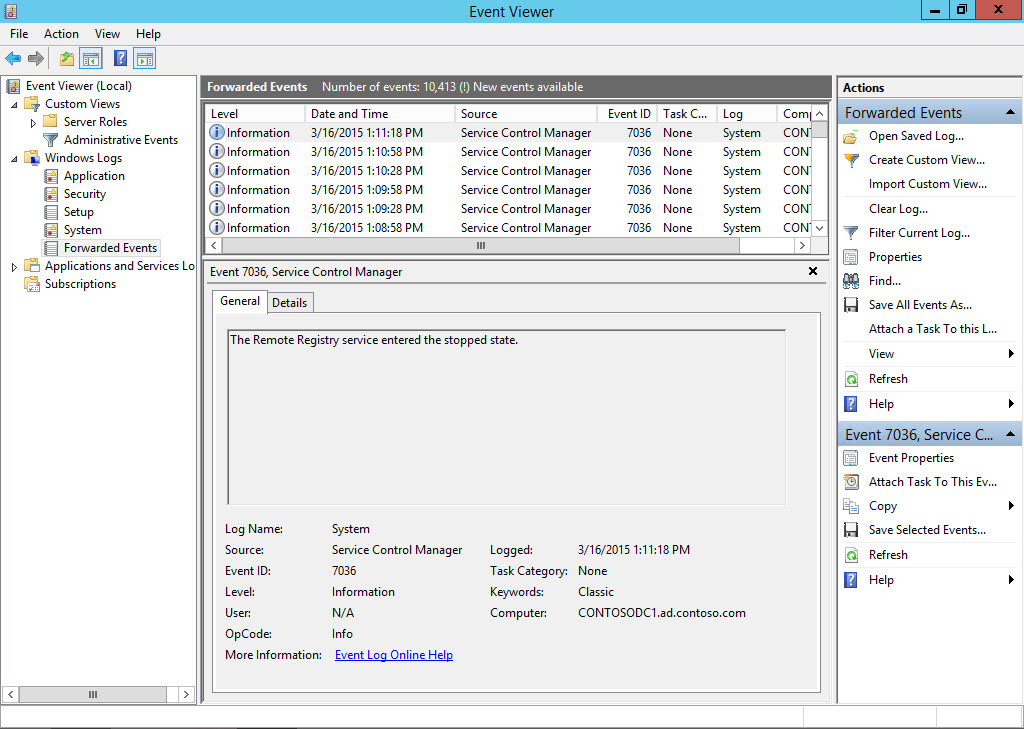Select the Security log in the tree
Viewport: 1024px width, 729px height.
[x=84, y=192]
